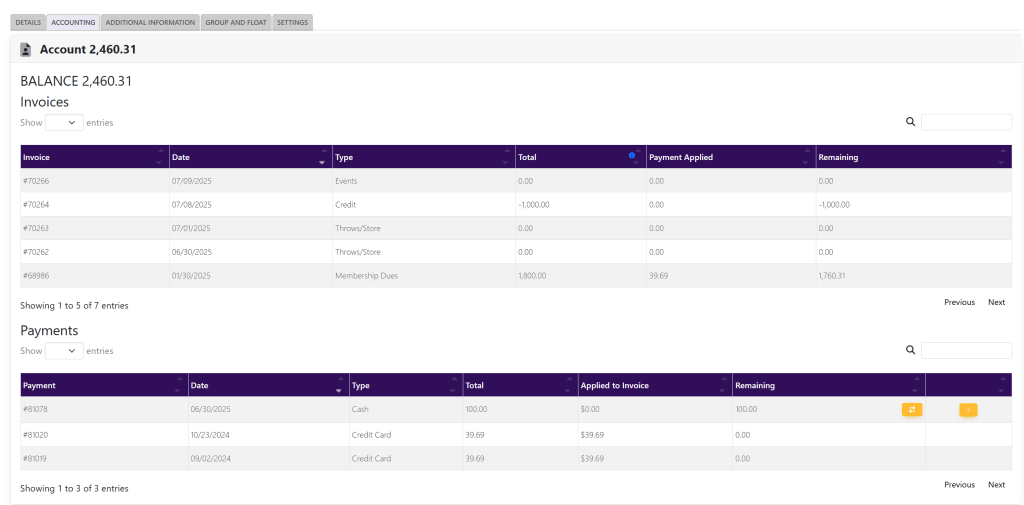This screenshot has width=1024, height=505.
Task: Click the yellow plus button on payment #81078
Action: (x=968, y=409)
